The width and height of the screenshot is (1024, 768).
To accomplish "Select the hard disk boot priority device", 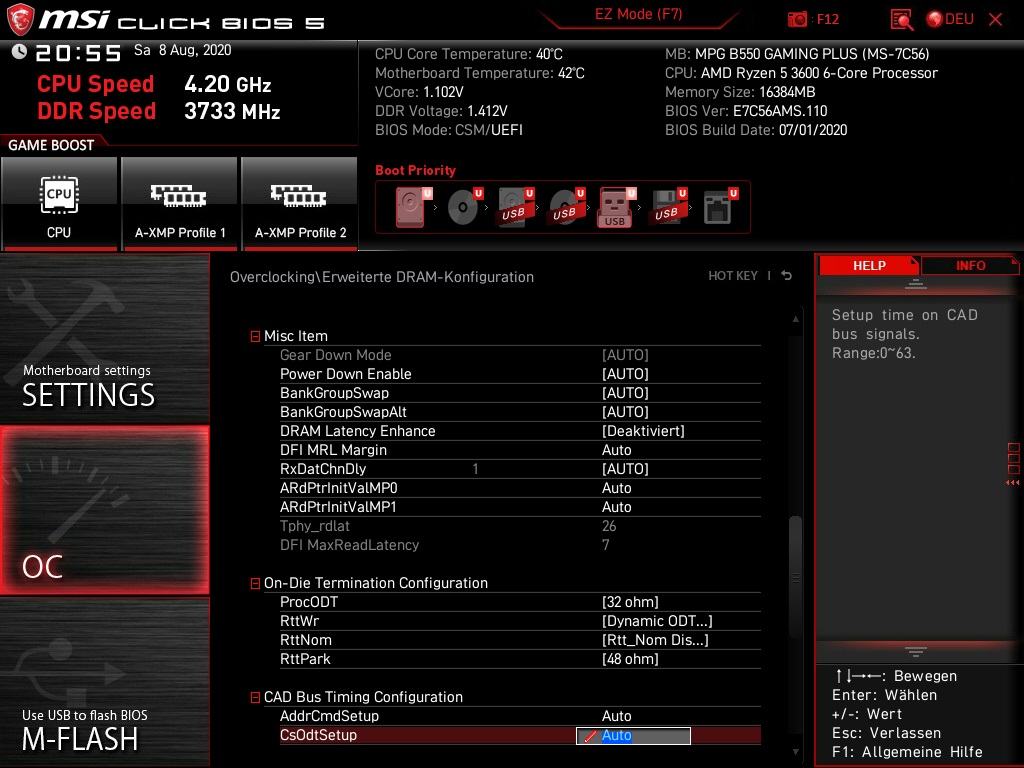I will point(413,207).
